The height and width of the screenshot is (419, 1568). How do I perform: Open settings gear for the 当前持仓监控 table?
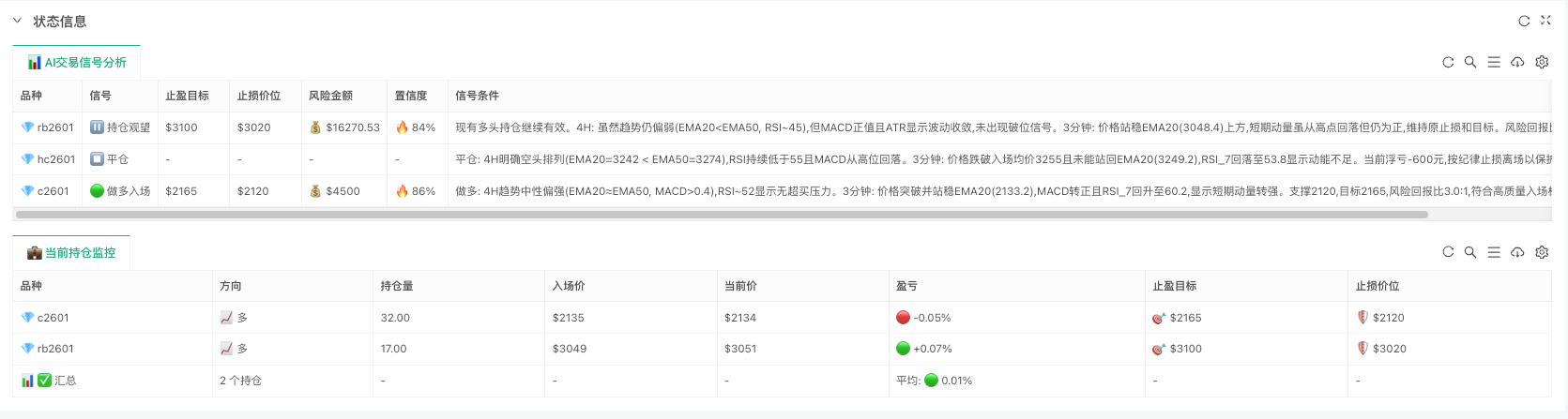(1542, 252)
